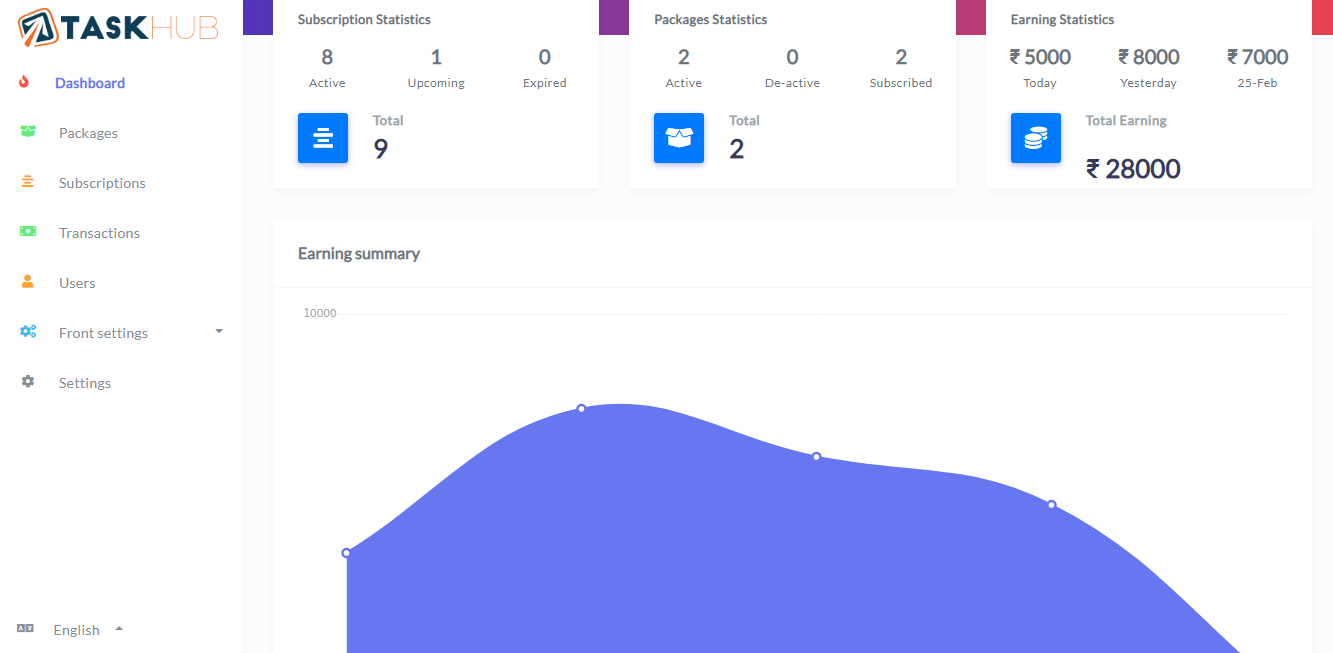The width and height of the screenshot is (1333, 653).
Task: Click the blue package icon on Packages Statistics card
Action: pyautogui.click(x=679, y=138)
